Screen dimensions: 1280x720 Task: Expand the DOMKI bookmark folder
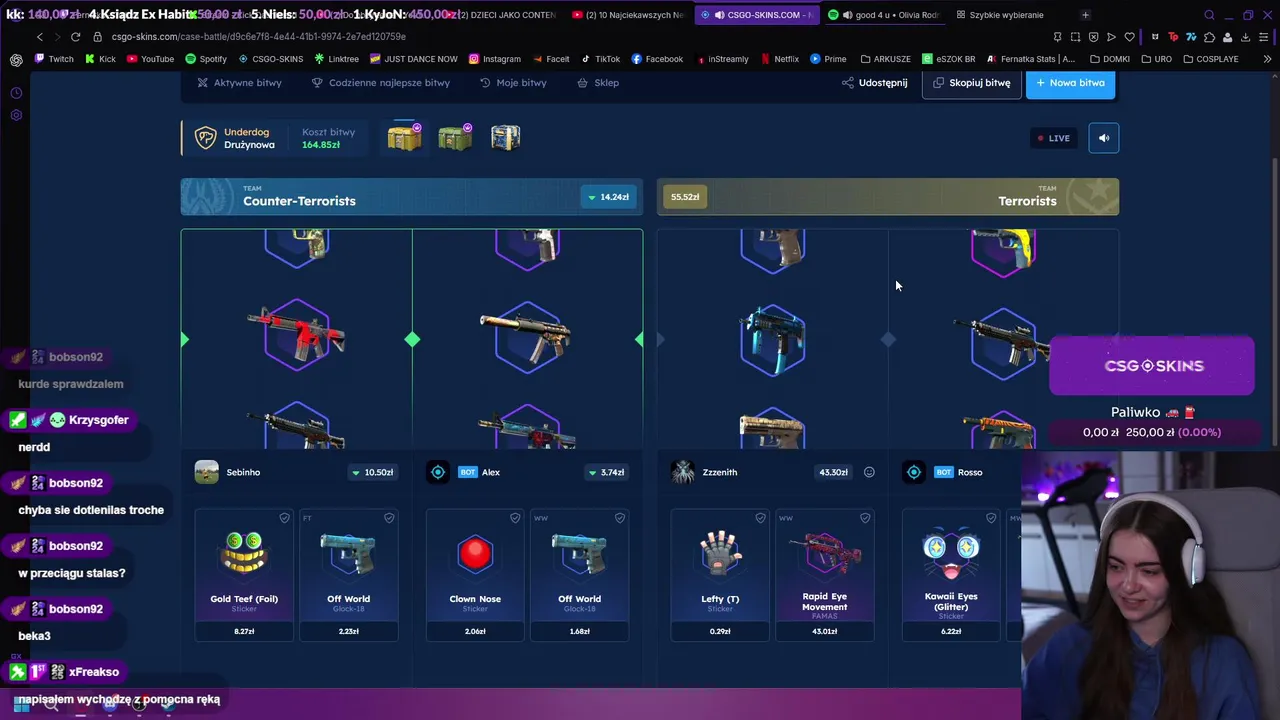click(1108, 59)
